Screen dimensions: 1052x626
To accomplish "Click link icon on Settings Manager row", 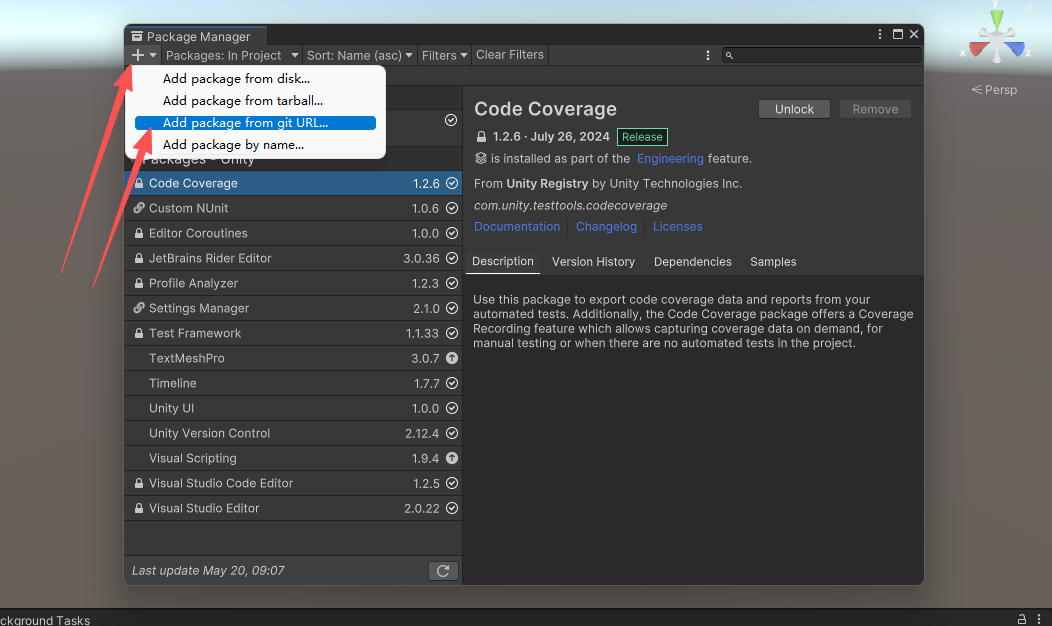I will pos(139,308).
